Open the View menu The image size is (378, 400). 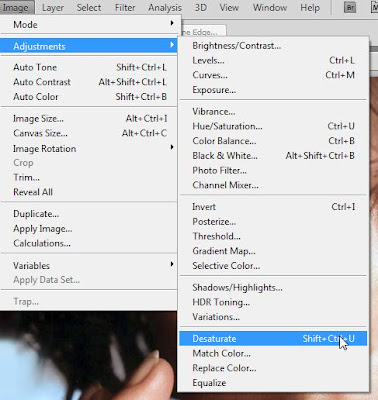pos(229,7)
